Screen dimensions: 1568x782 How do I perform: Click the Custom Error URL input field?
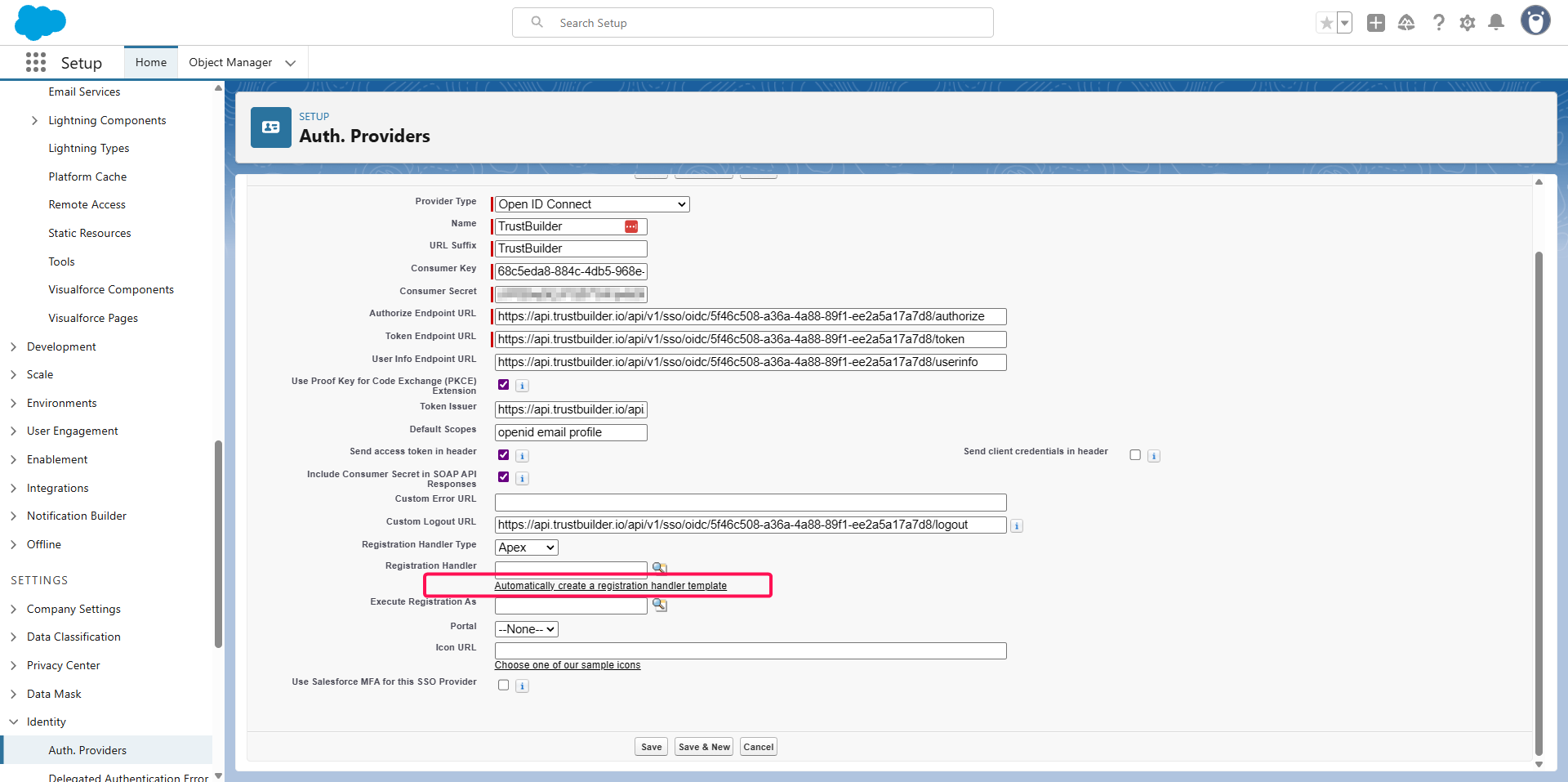[x=751, y=503]
